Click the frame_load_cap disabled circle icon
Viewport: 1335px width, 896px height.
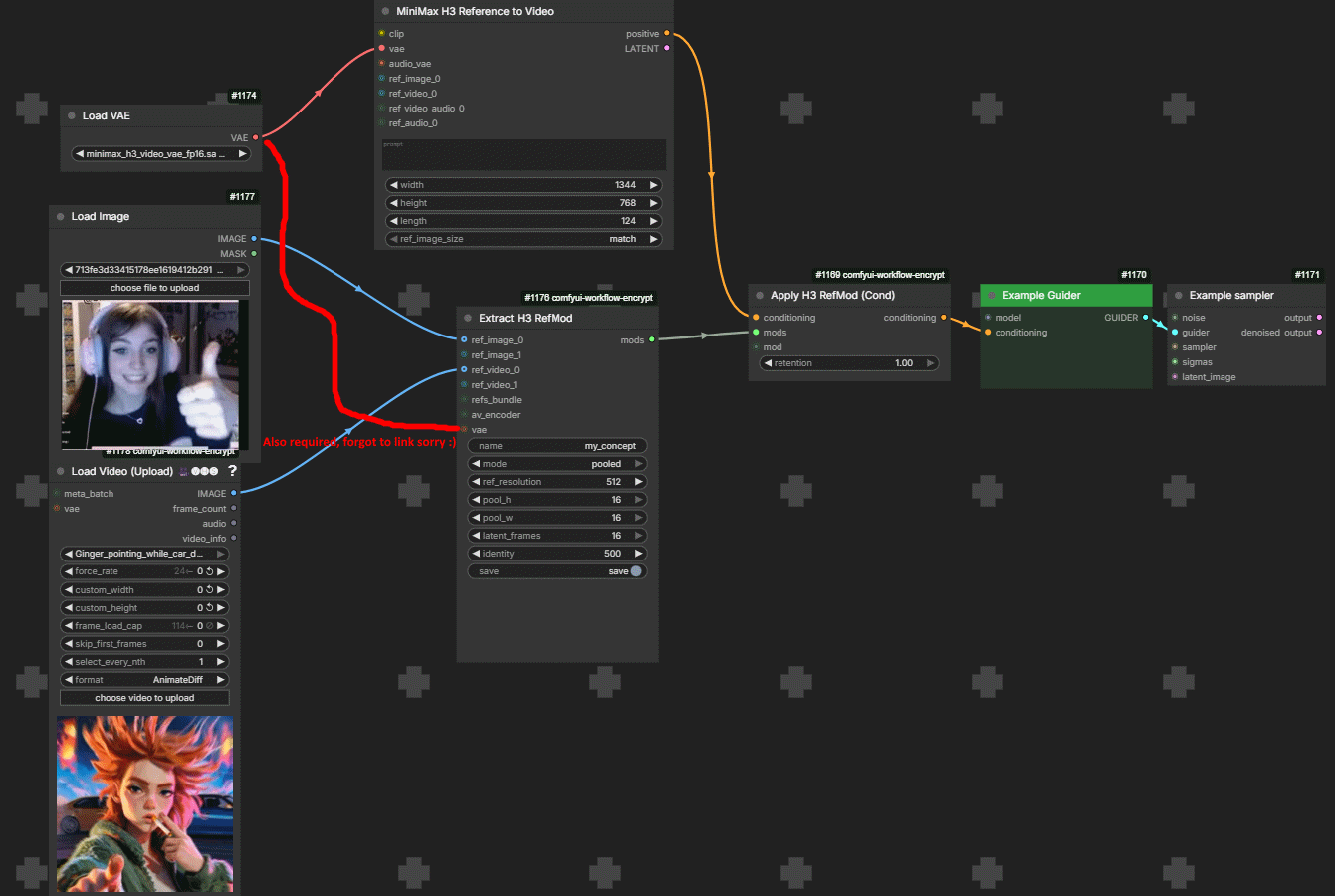coord(209,626)
